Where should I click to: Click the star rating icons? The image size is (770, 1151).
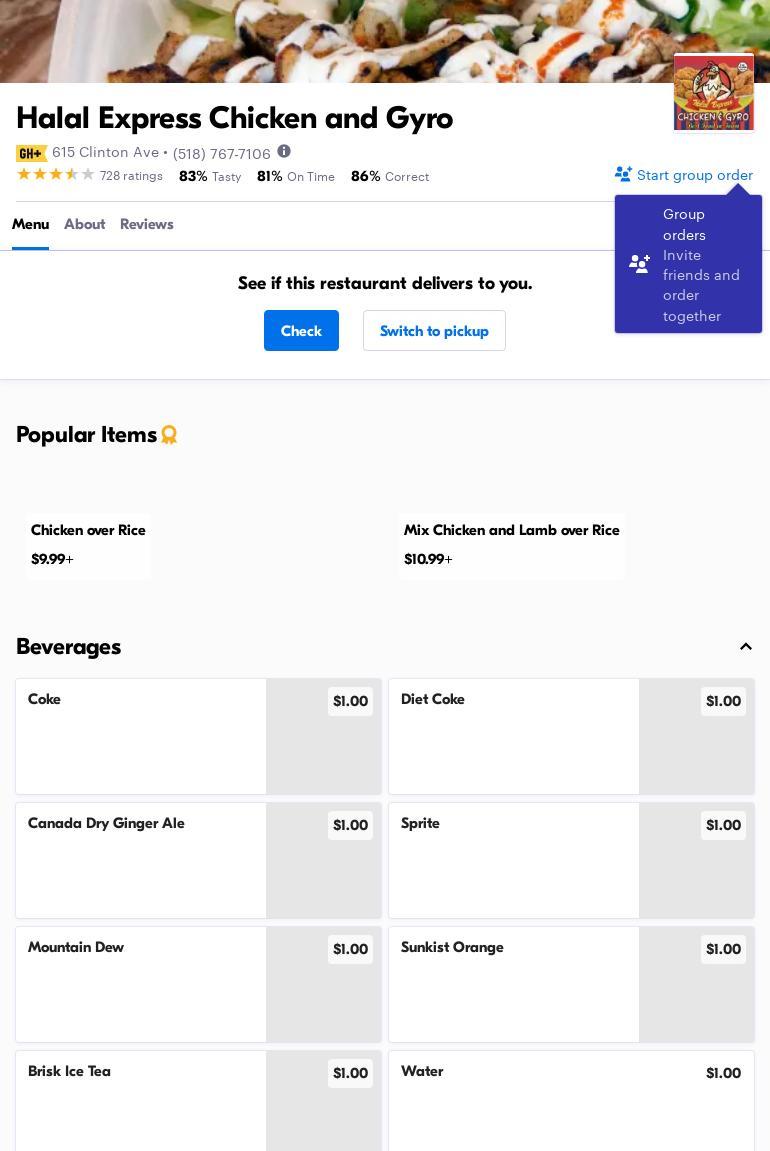[55, 175]
